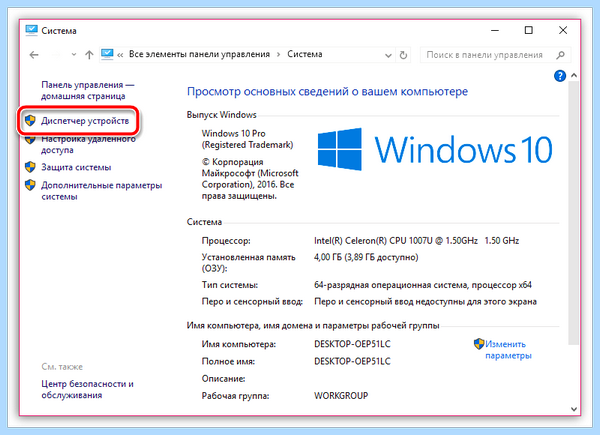Click shield icon beside 'Защита системы'
This screenshot has height=435, width=600.
[30, 167]
